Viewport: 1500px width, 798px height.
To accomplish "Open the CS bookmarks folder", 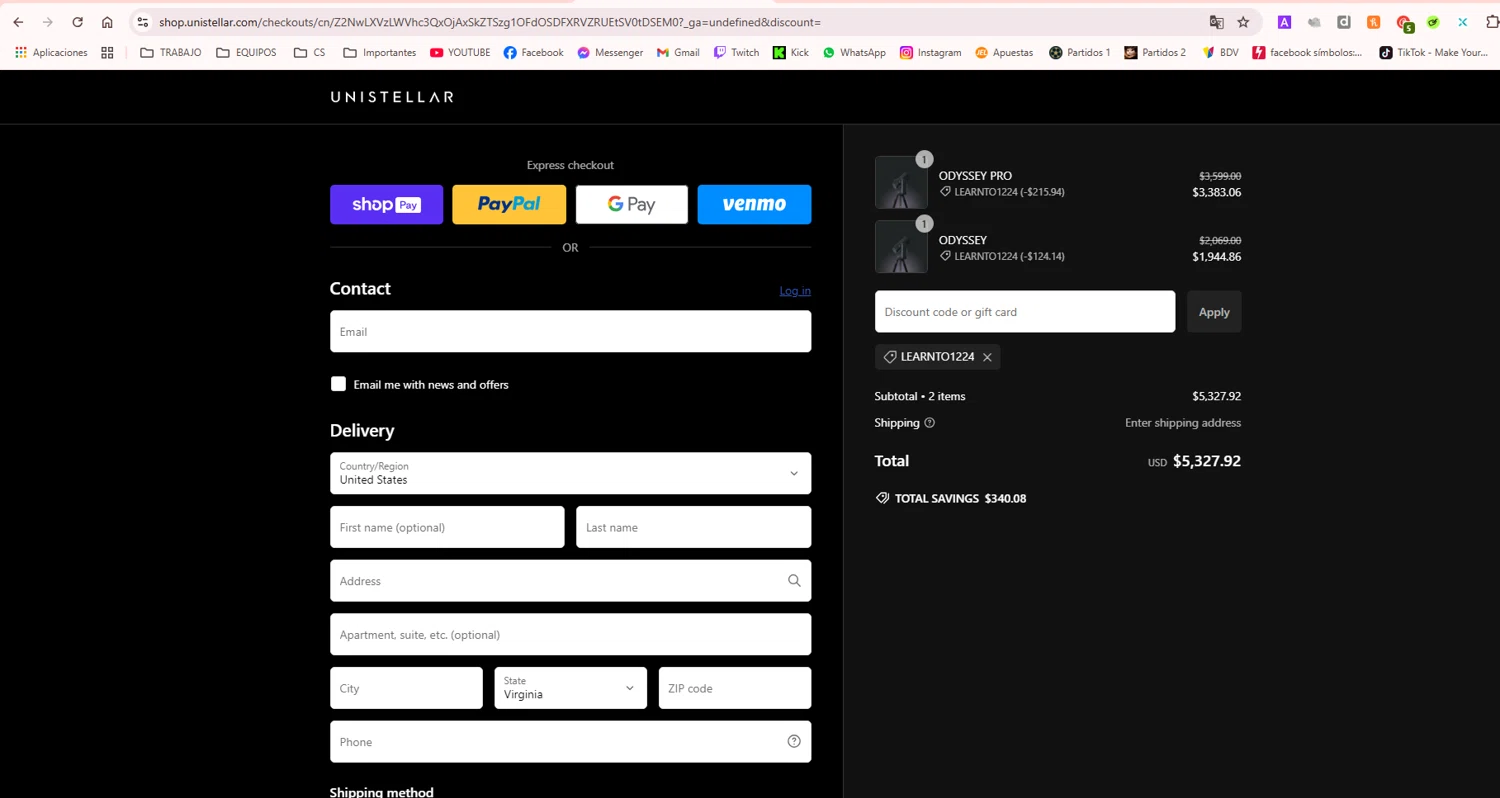I will click(309, 52).
